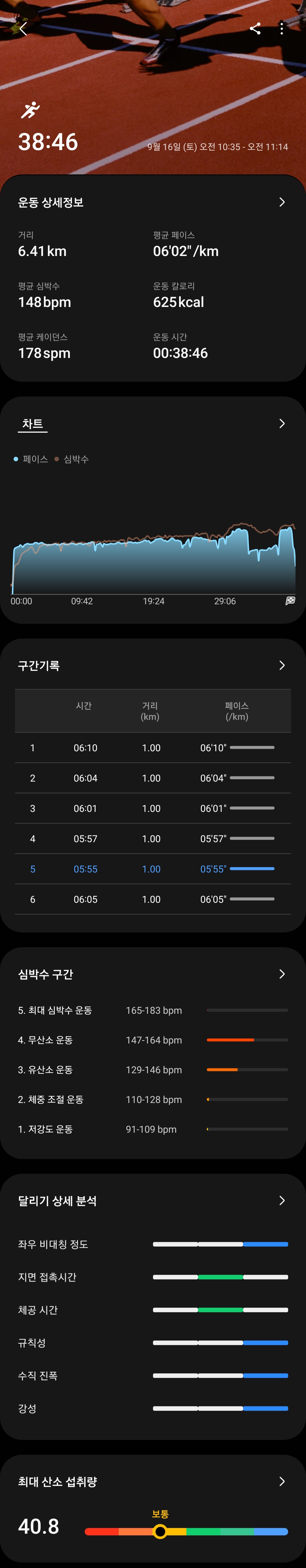This screenshot has width=306, height=1568.
Task: Tap the 좌우 비대칭 정도 indicator bar
Action: coord(220,1244)
